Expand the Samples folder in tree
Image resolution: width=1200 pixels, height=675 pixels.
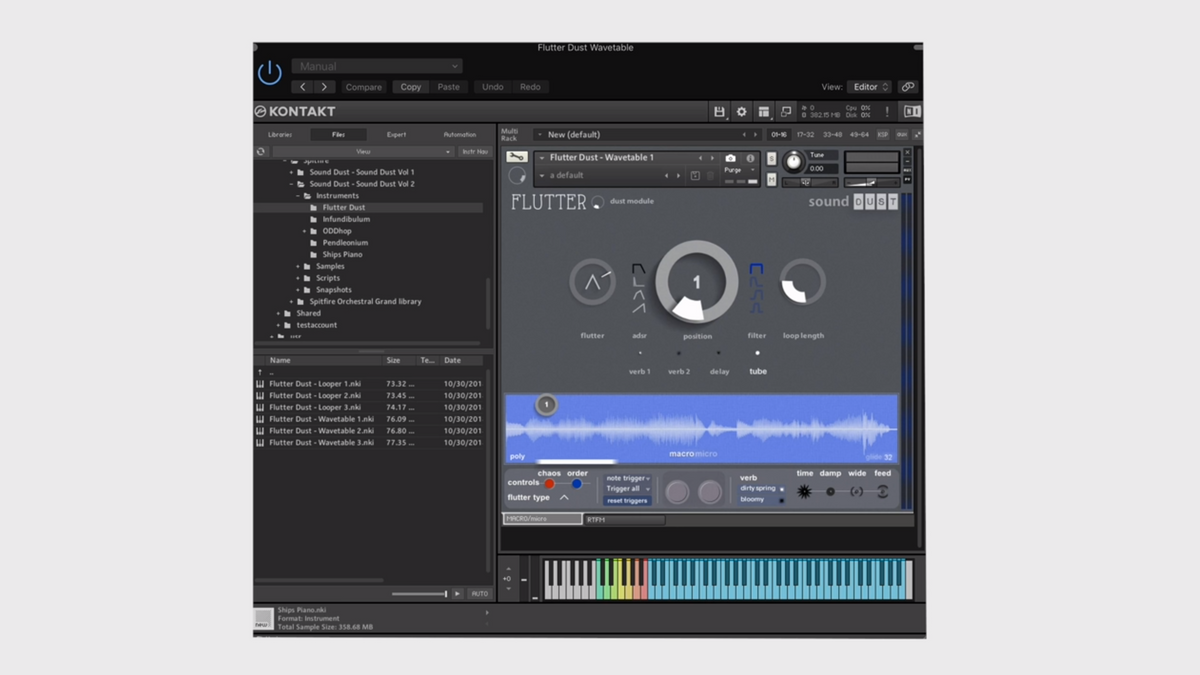tap(298, 266)
